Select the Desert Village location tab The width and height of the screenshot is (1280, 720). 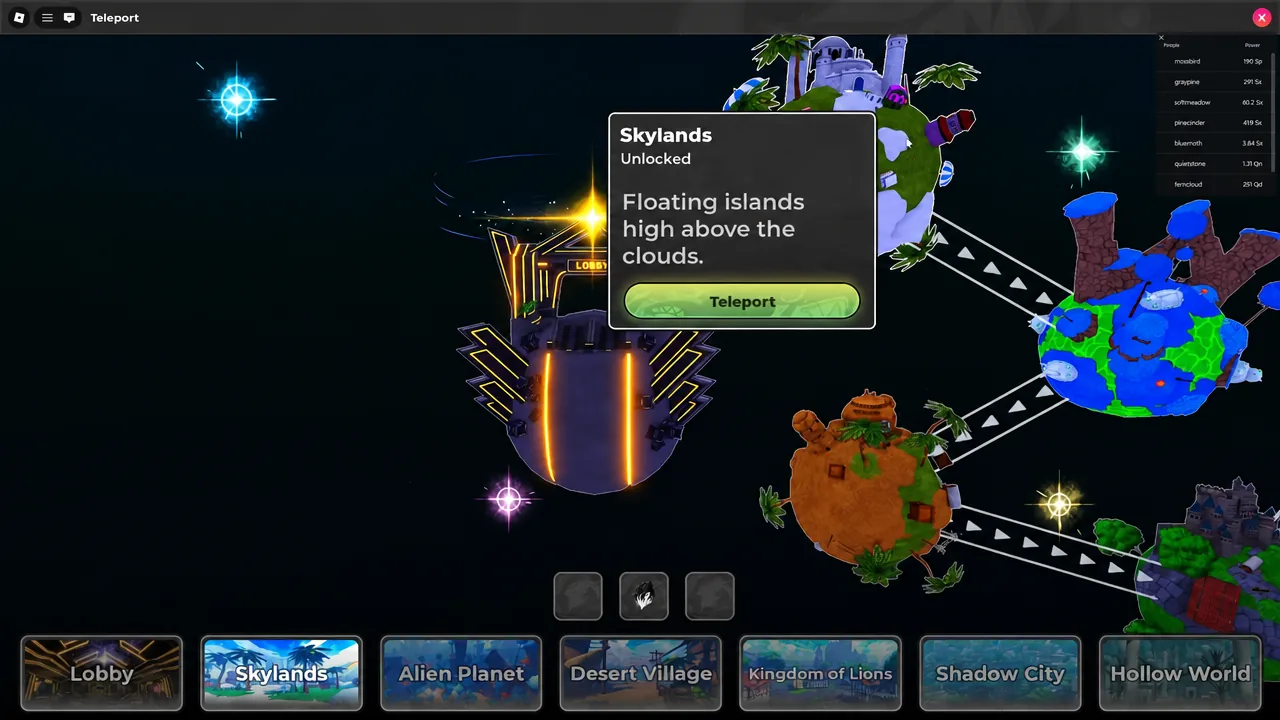(x=641, y=673)
